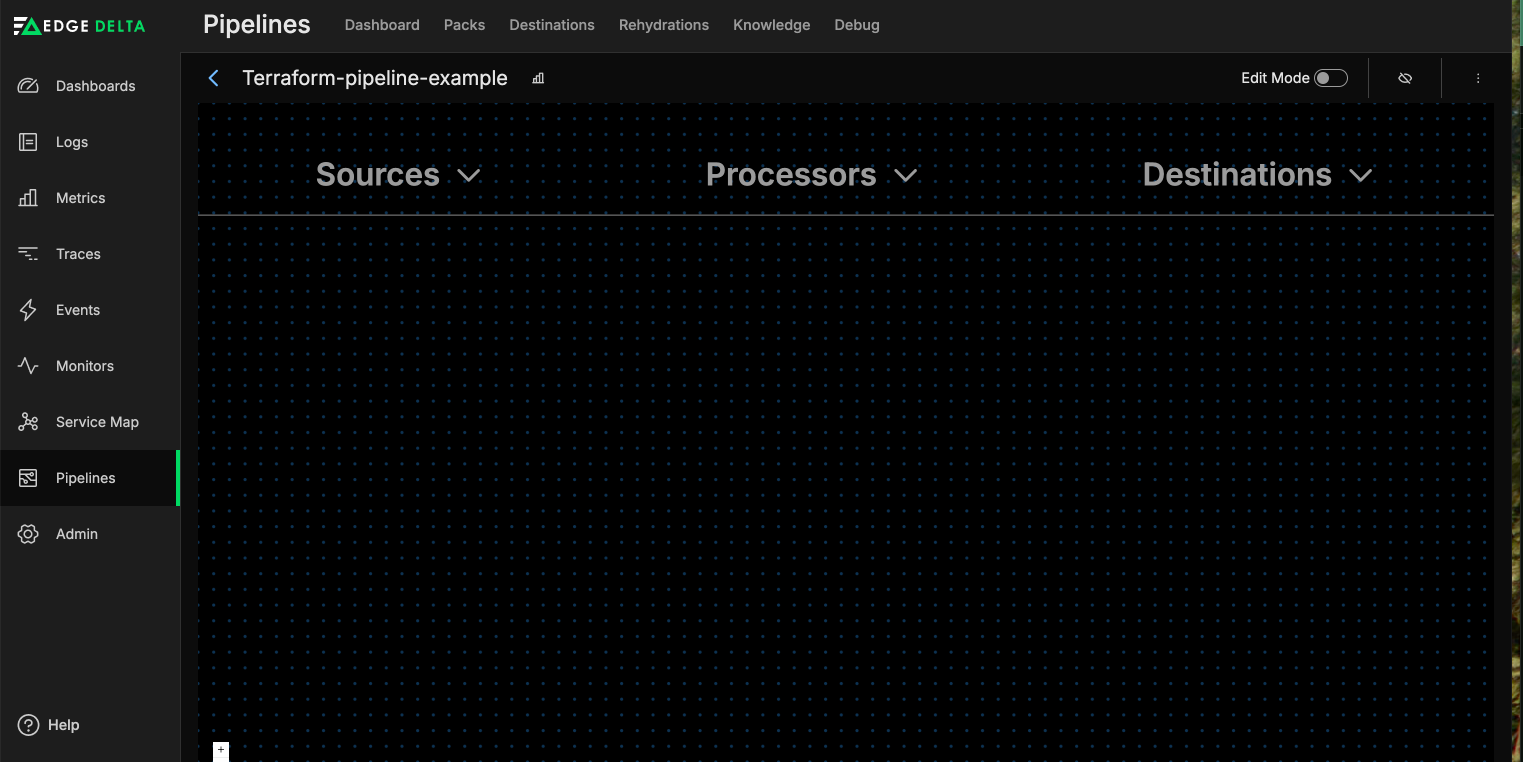Toggle Edit Mode switch on
1523x762 pixels.
(1330, 78)
